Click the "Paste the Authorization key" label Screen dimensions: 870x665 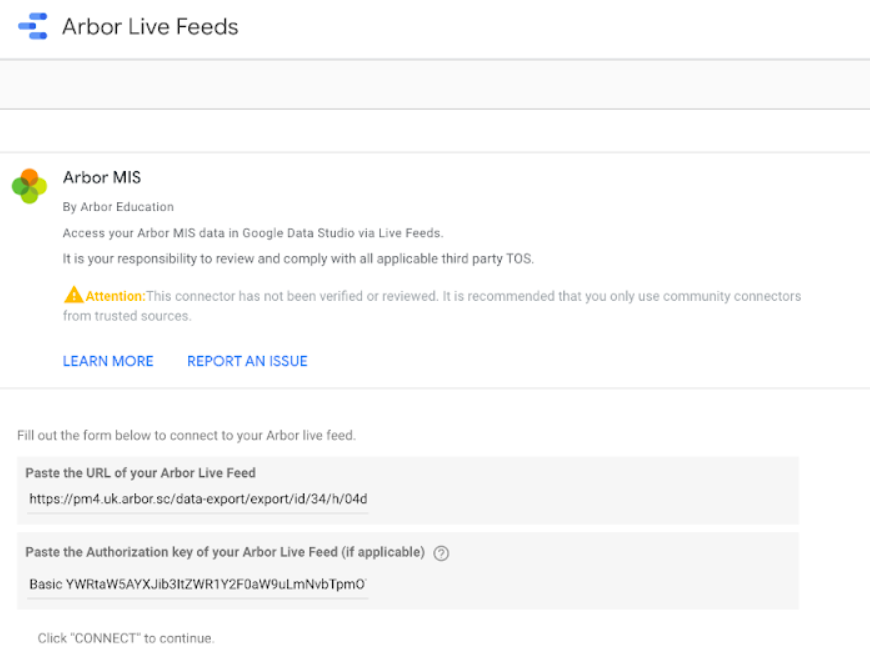[x=225, y=552]
